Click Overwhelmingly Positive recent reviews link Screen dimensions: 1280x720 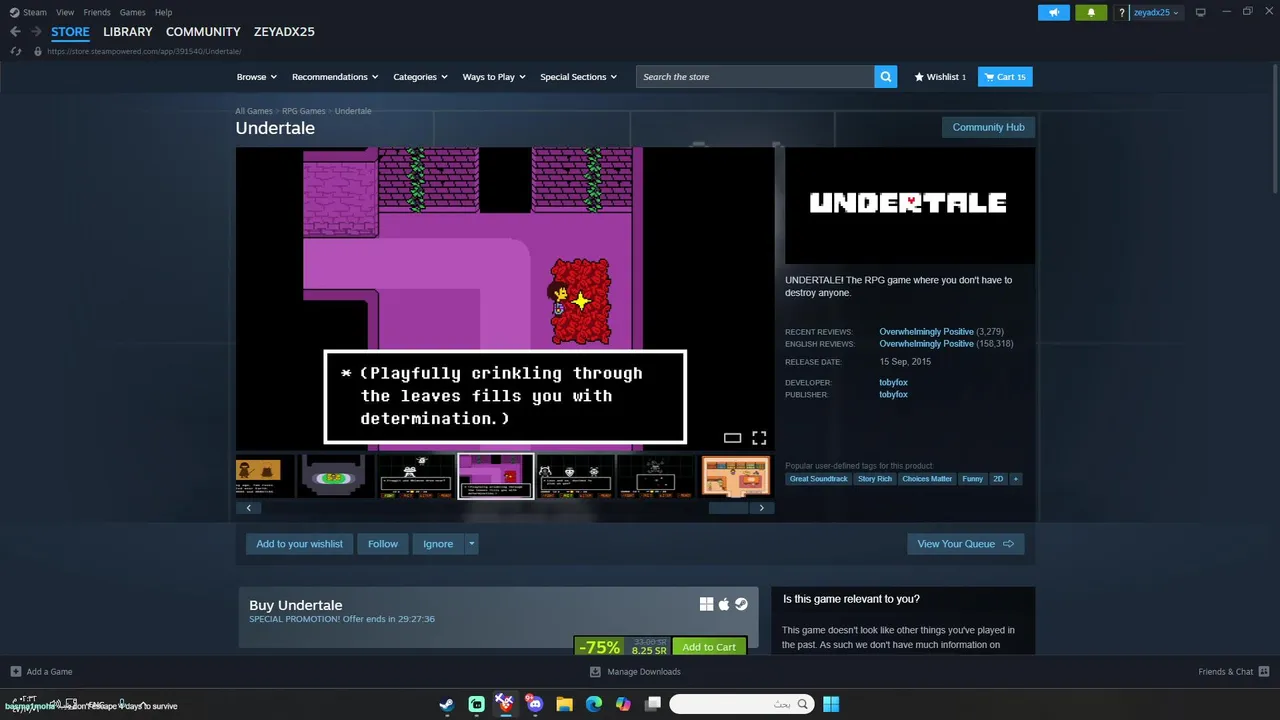(x=926, y=332)
